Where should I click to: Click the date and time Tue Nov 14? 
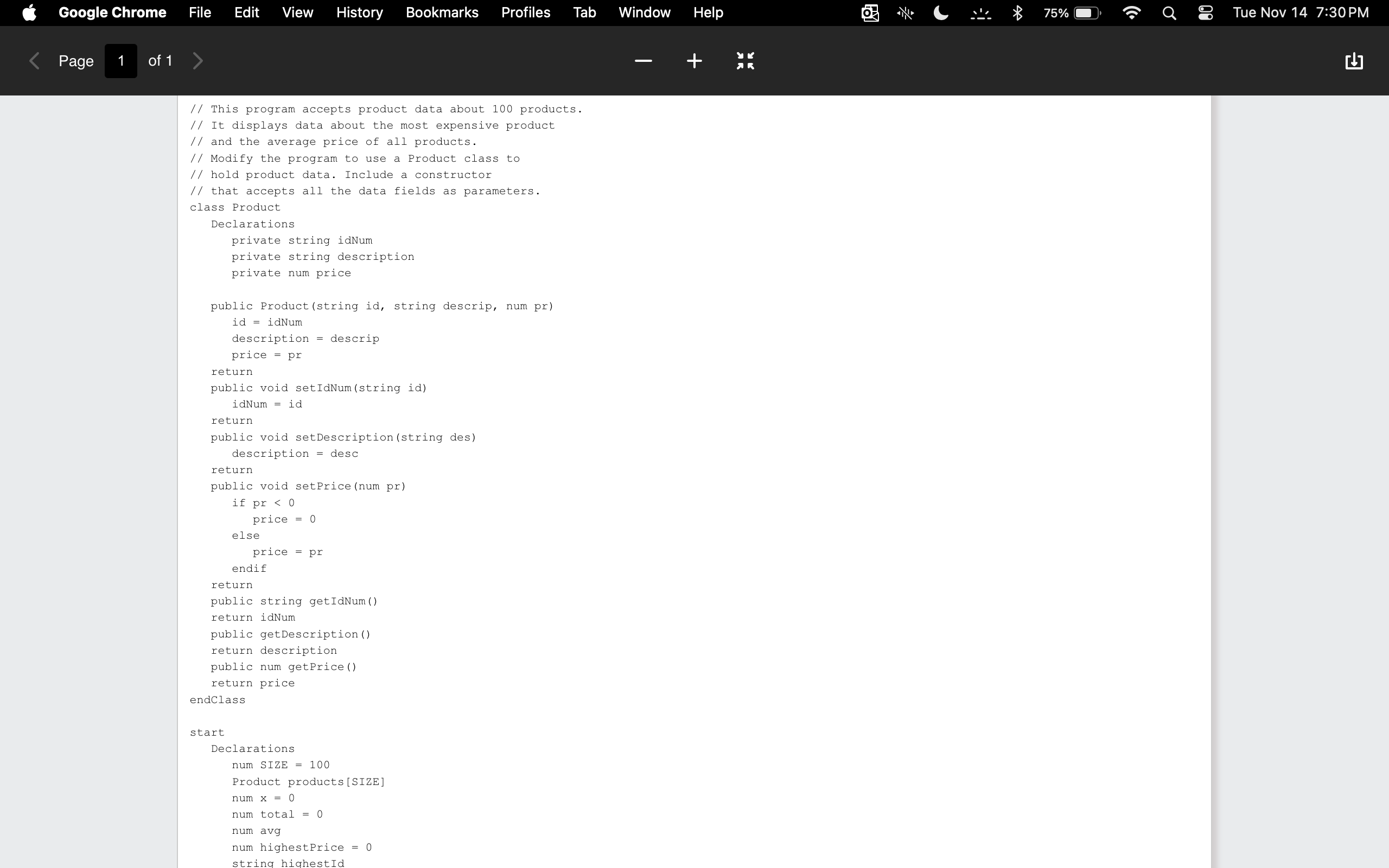pos(1301,12)
